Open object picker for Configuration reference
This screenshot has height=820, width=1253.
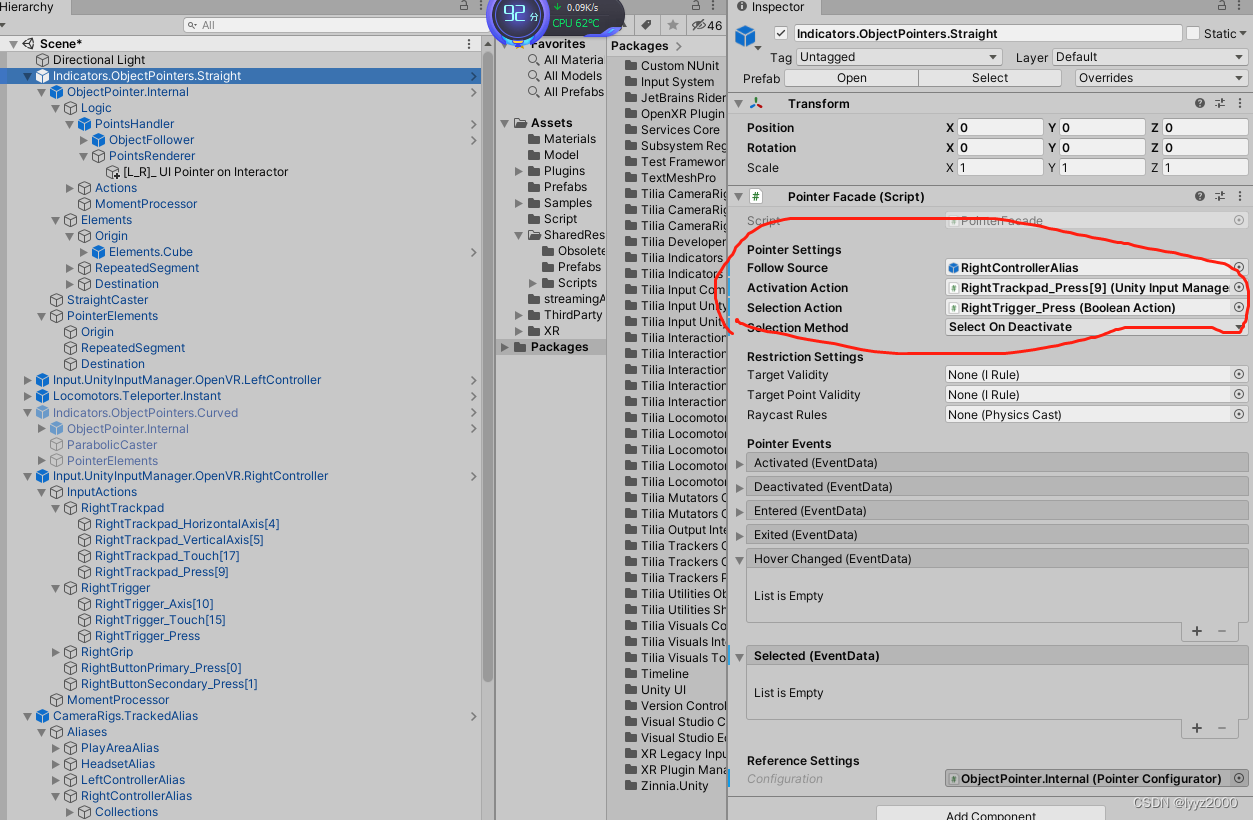[x=1239, y=778]
